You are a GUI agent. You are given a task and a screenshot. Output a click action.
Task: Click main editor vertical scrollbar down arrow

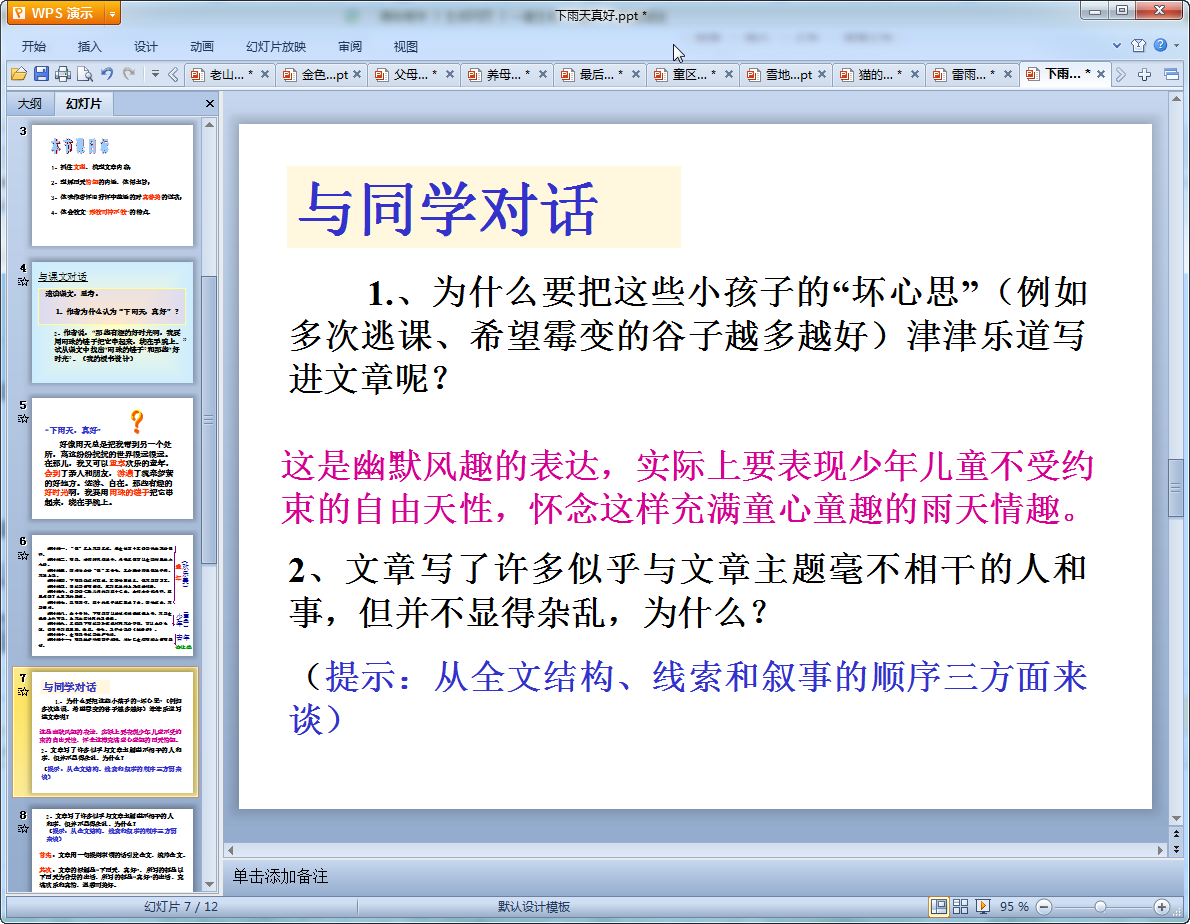pos(1176,819)
